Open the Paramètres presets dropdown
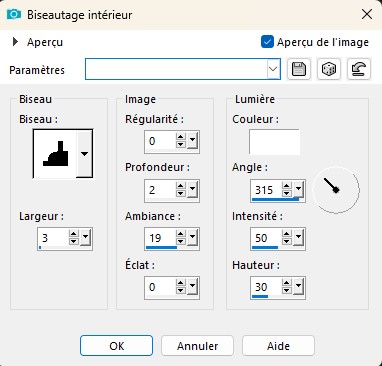Screen dimensions: 382x366 (x=273, y=69)
